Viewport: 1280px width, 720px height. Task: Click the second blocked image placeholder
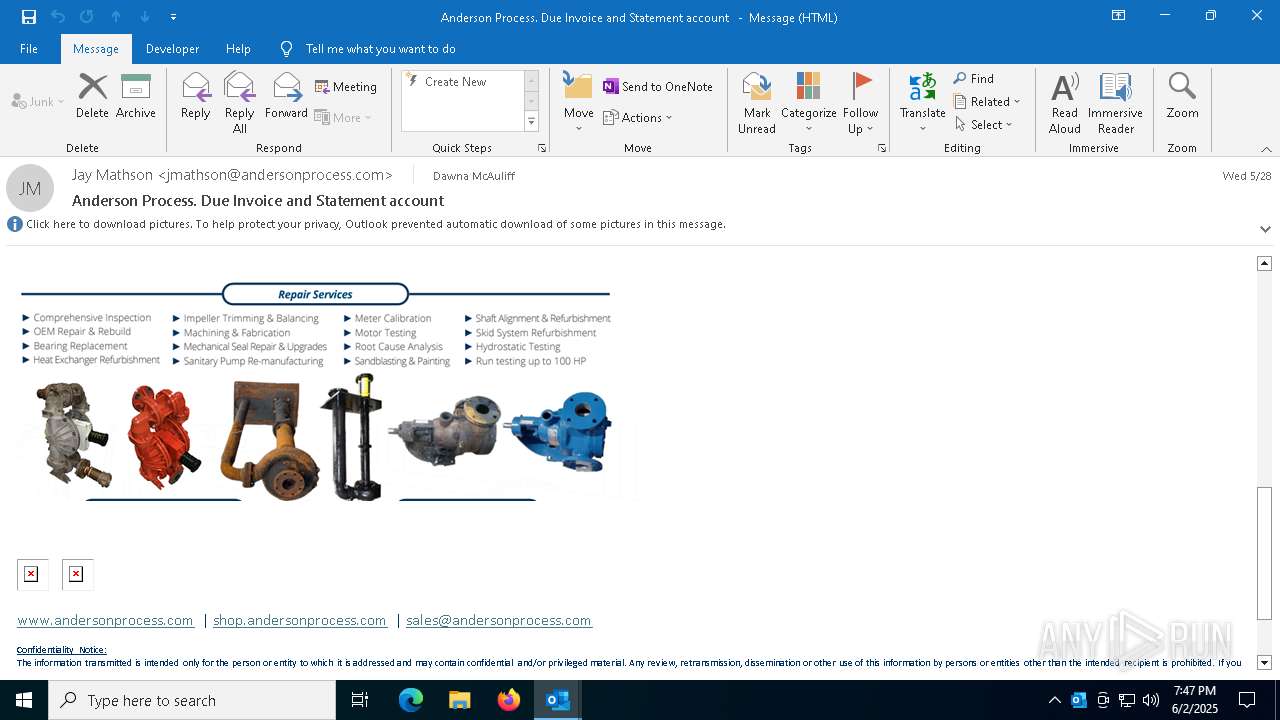coord(76,574)
